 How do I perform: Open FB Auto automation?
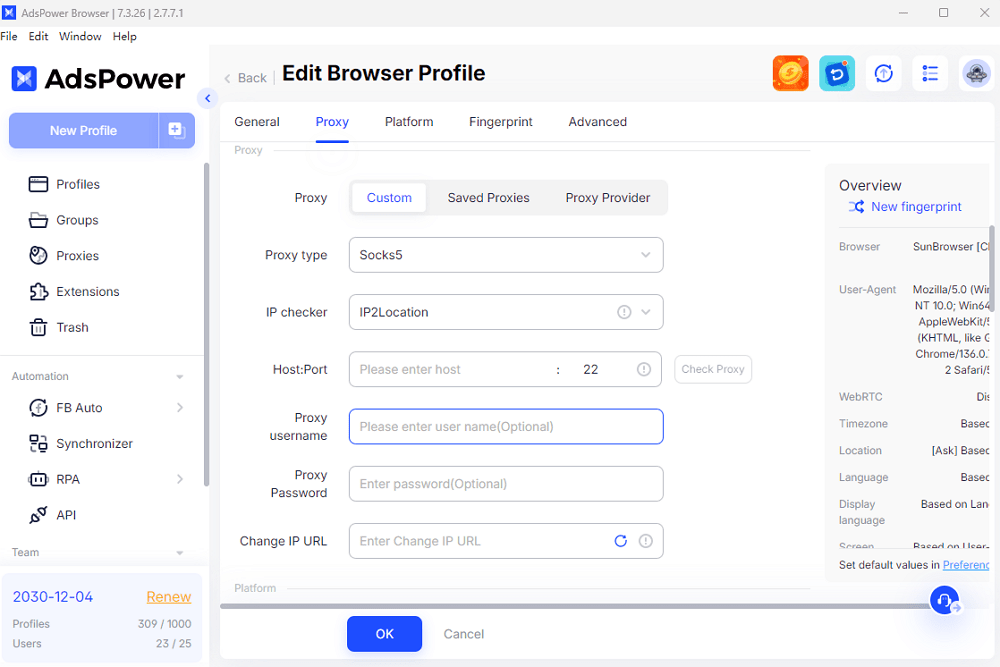[x=66, y=407]
